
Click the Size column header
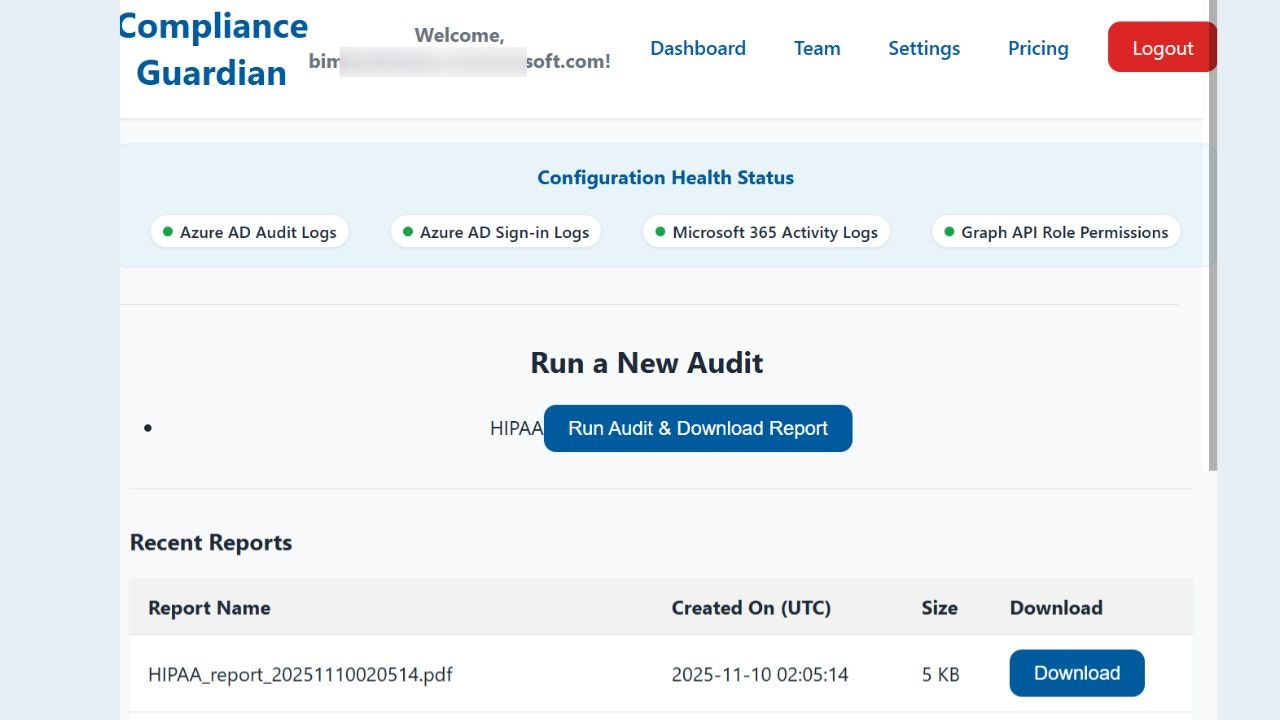940,608
